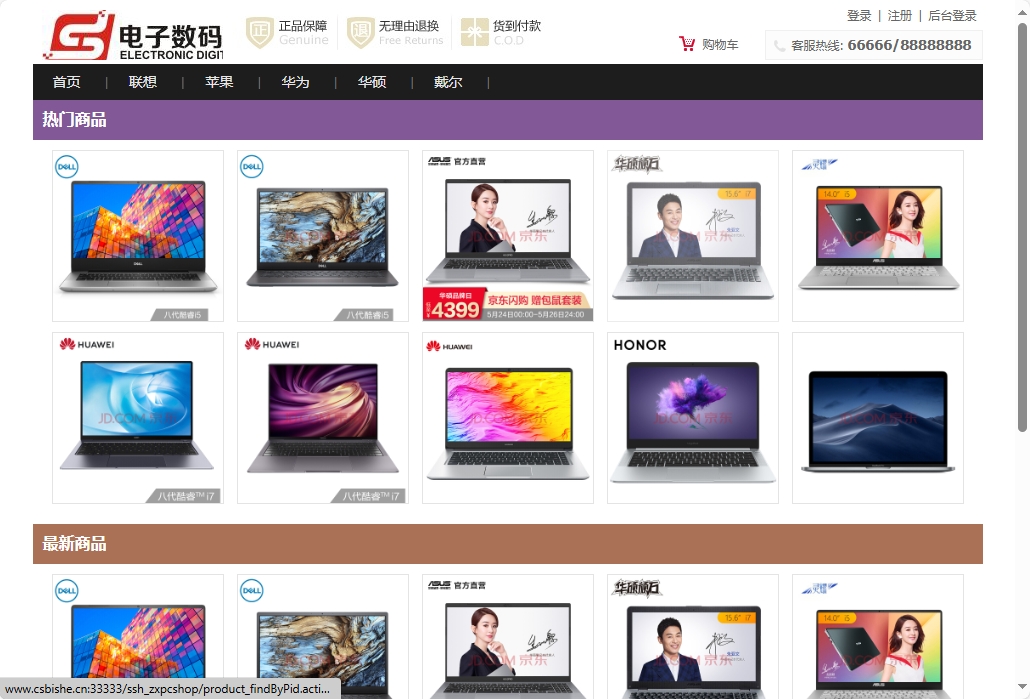Click the DELL logo on the first product image
Screen dimensions: 1030x699
[x=64, y=167]
